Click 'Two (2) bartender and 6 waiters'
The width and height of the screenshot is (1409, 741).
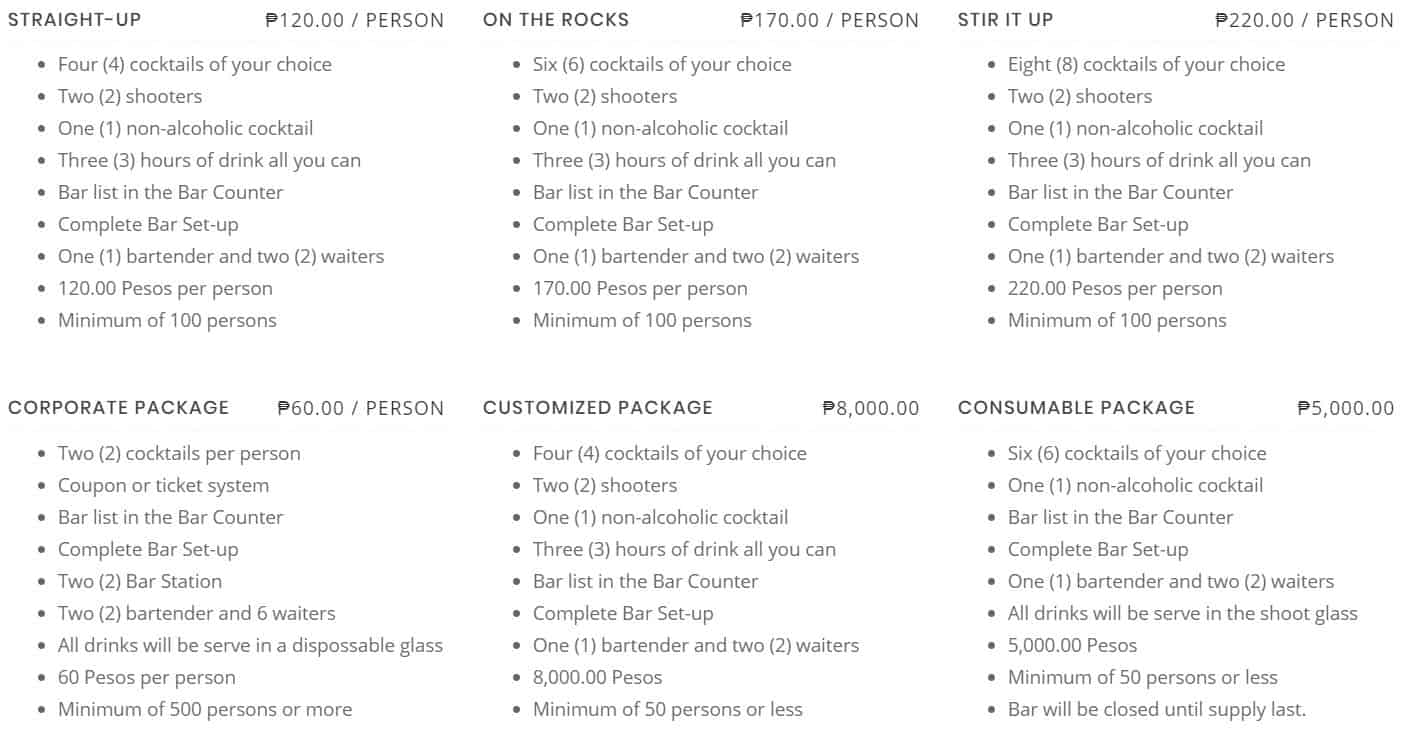(x=197, y=614)
